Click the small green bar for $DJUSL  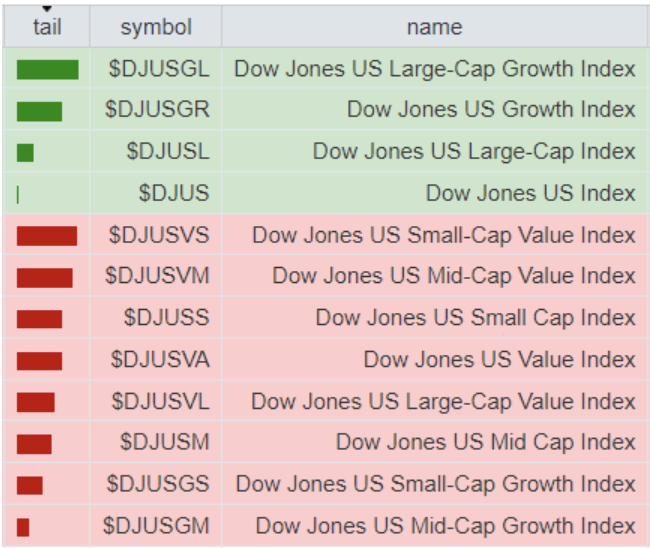coord(25,152)
